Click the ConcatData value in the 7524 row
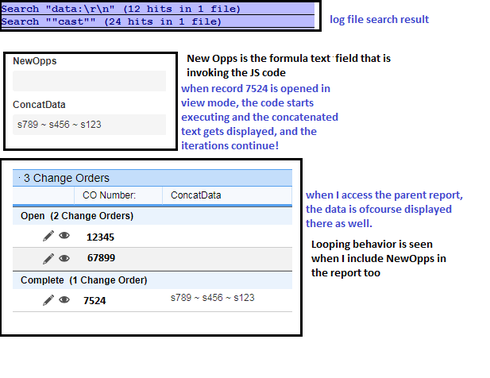The width and height of the screenshot is (490, 378). (212, 298)
